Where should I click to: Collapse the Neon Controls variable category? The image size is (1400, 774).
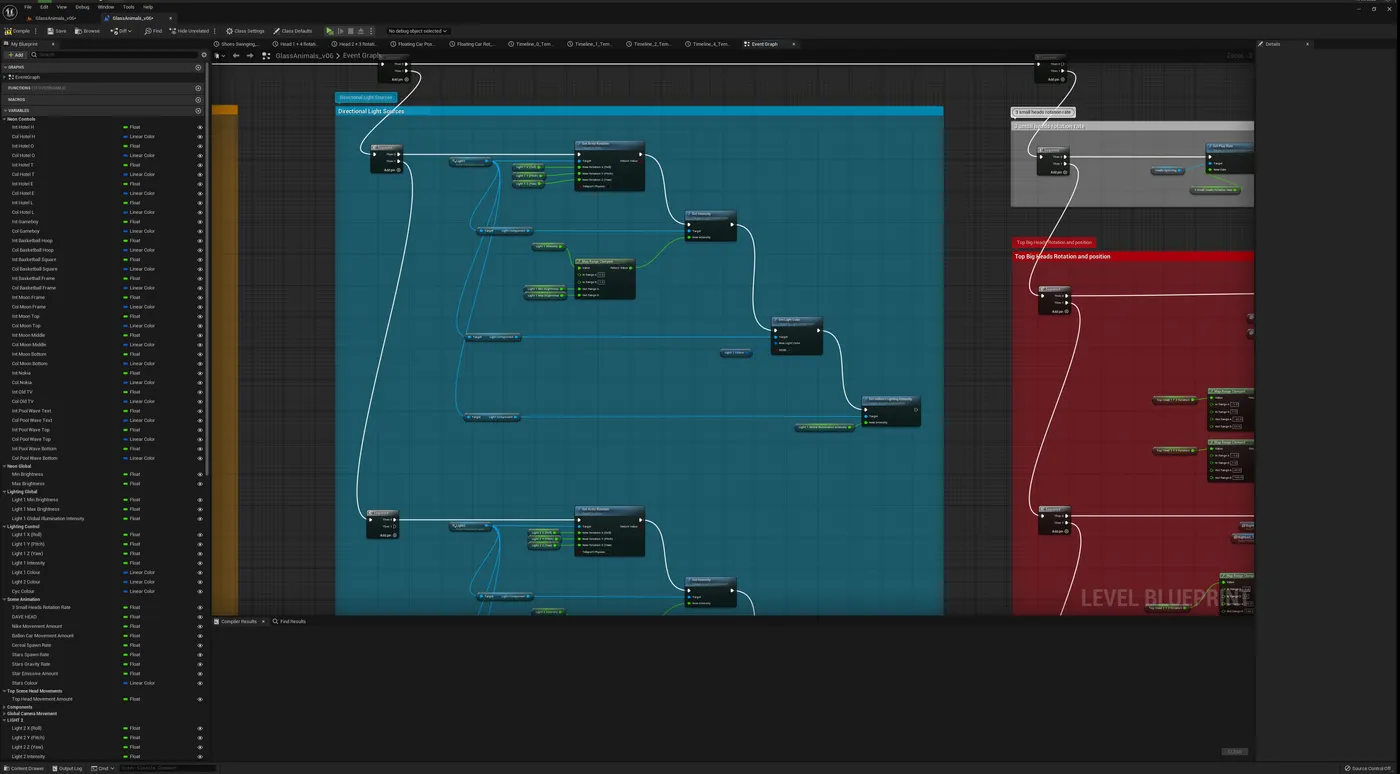click(x=4, y=118)
